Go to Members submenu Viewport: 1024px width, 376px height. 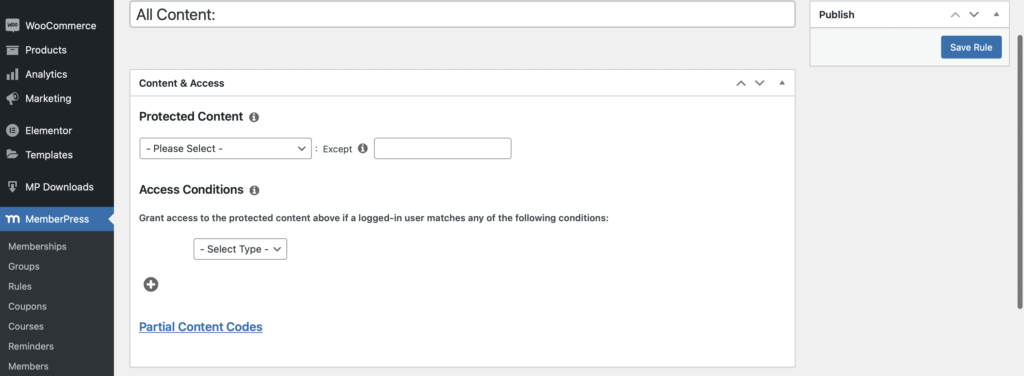point(28,366)
